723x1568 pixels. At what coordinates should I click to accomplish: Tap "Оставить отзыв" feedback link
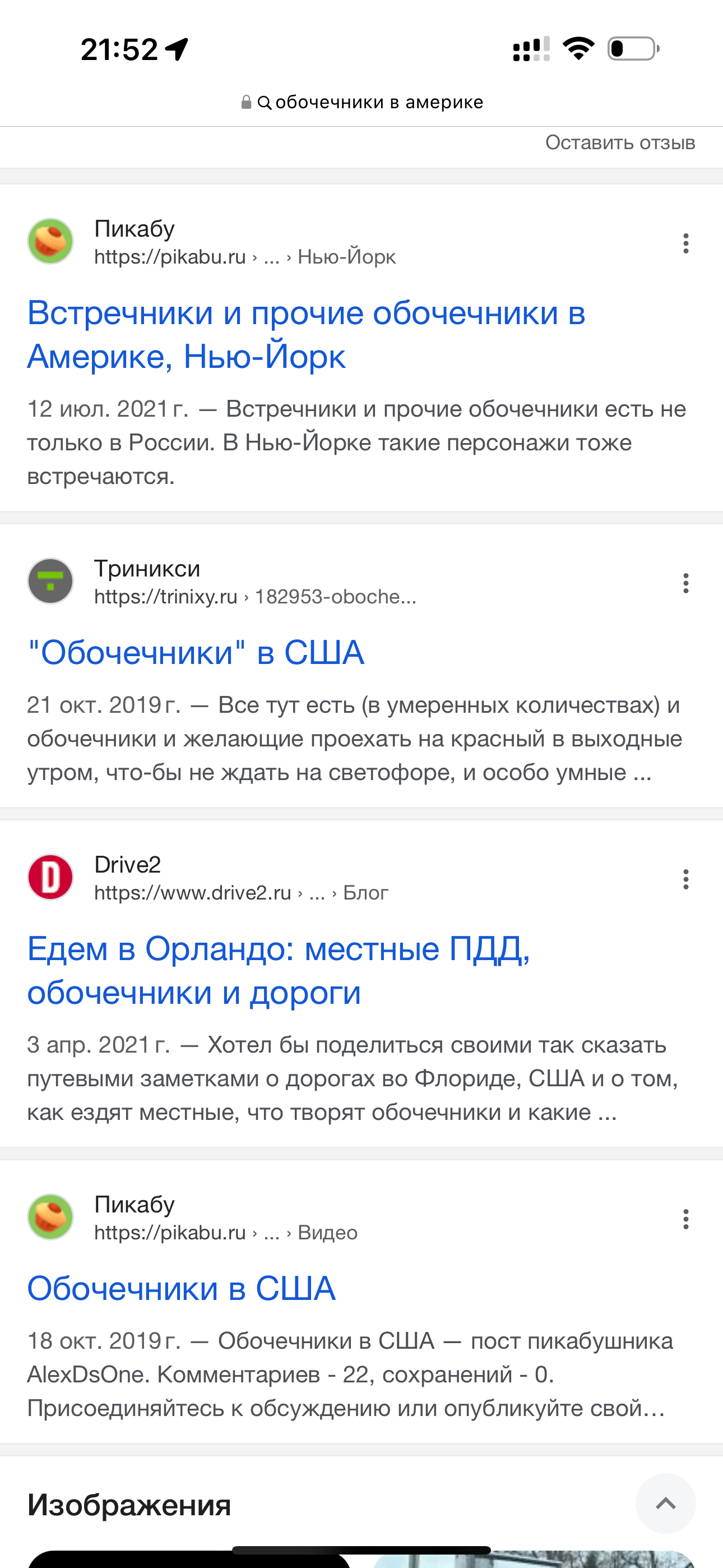(619, 142)
